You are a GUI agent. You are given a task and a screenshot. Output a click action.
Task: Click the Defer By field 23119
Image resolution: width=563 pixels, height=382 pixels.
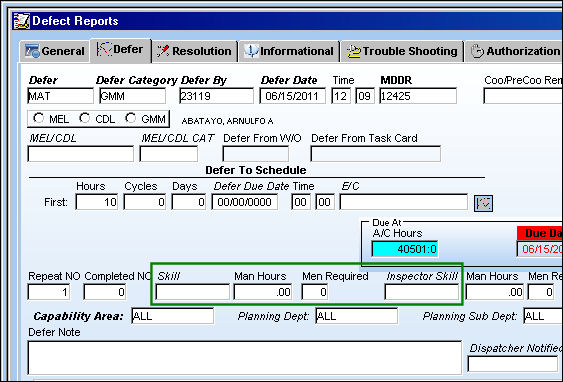point(217,96)
